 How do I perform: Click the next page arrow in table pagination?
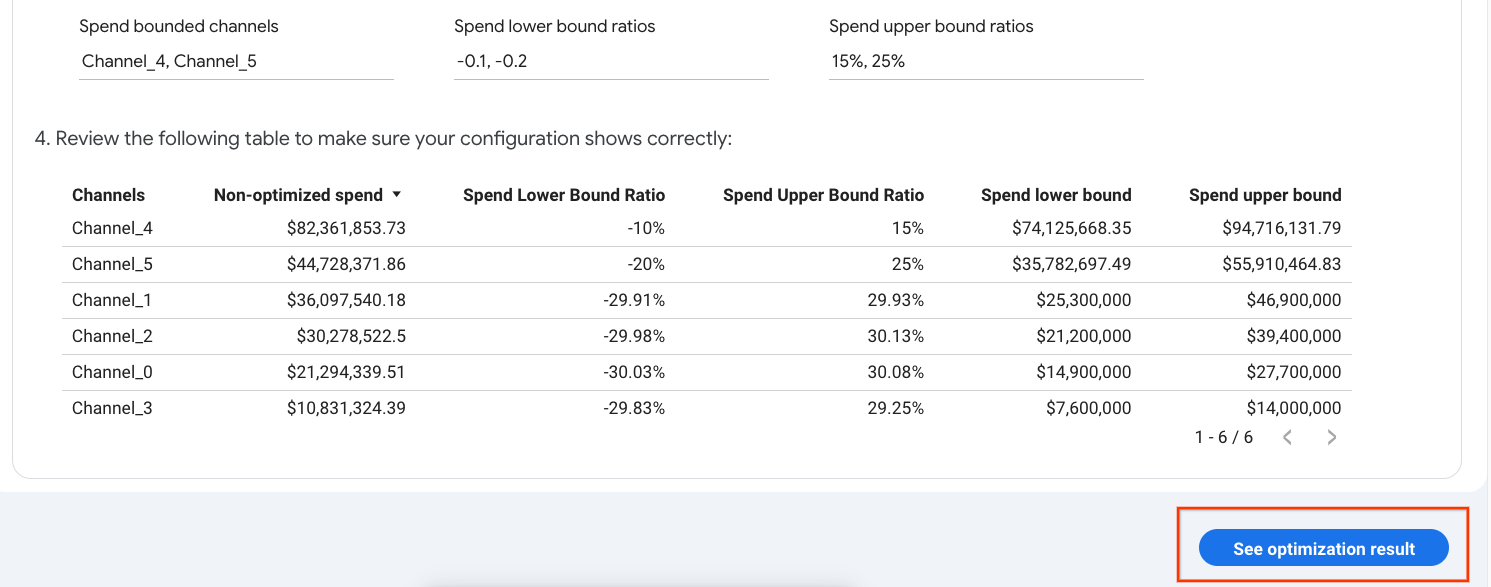tap(1331, 437)
